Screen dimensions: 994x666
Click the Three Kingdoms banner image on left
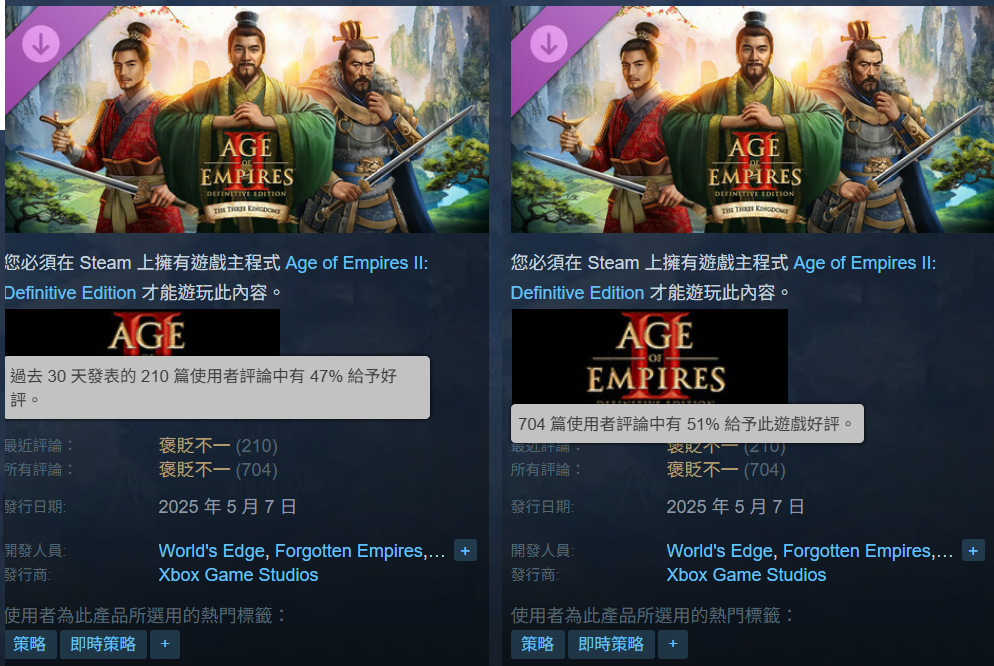pos(247,119)
